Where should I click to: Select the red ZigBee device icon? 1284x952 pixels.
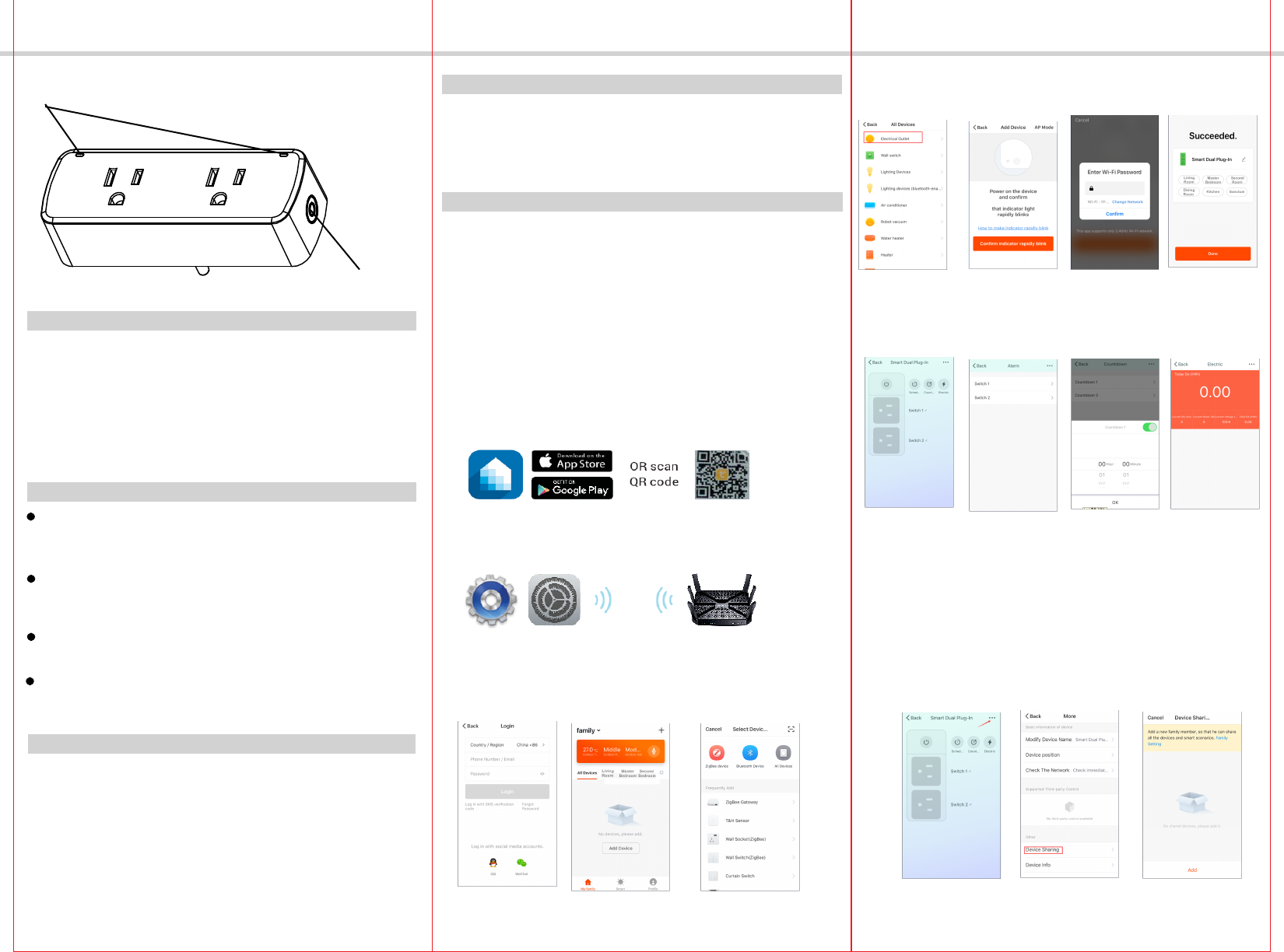click(717, 753)
